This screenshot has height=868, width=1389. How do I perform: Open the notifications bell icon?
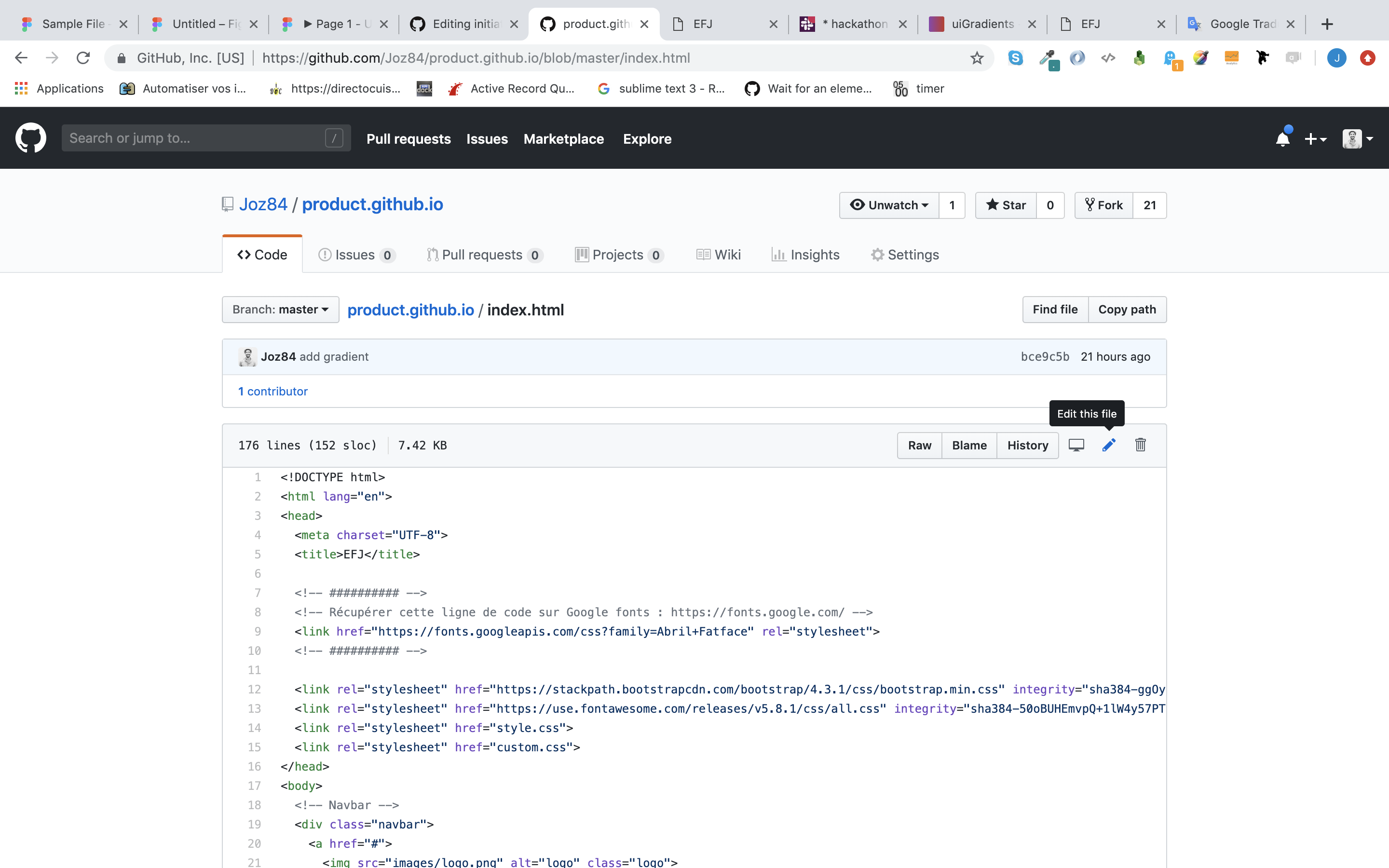point(1283,138)
